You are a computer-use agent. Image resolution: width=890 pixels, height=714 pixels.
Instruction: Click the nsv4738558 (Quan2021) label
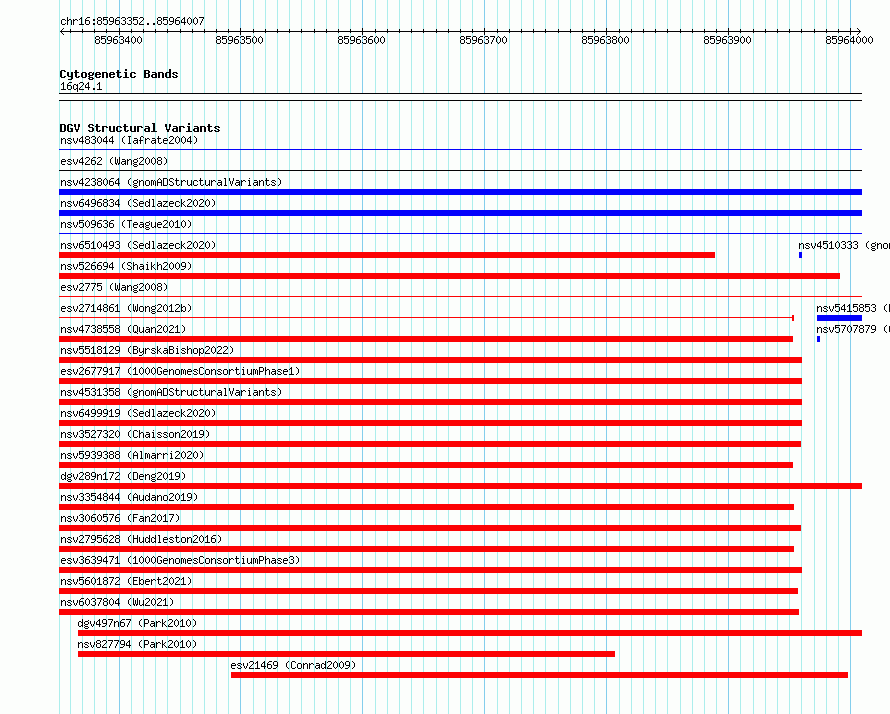coord(123,329)
